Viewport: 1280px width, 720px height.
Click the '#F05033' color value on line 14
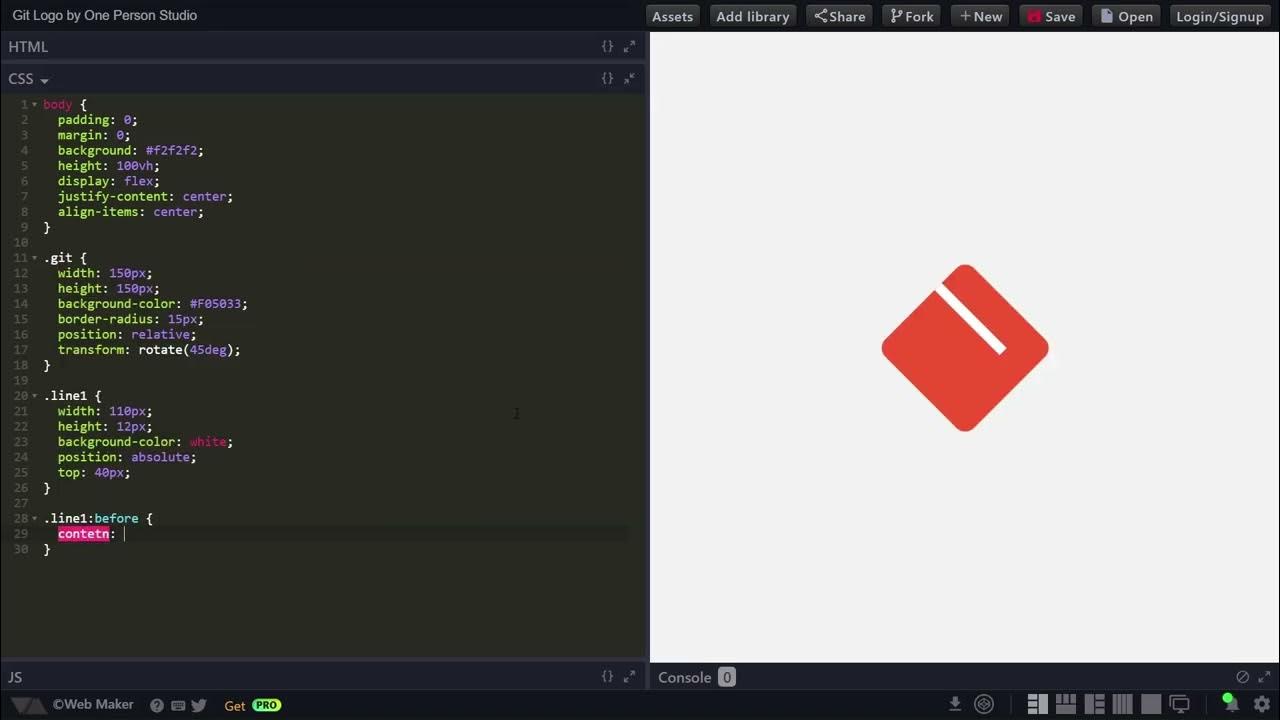coord(215,304)
